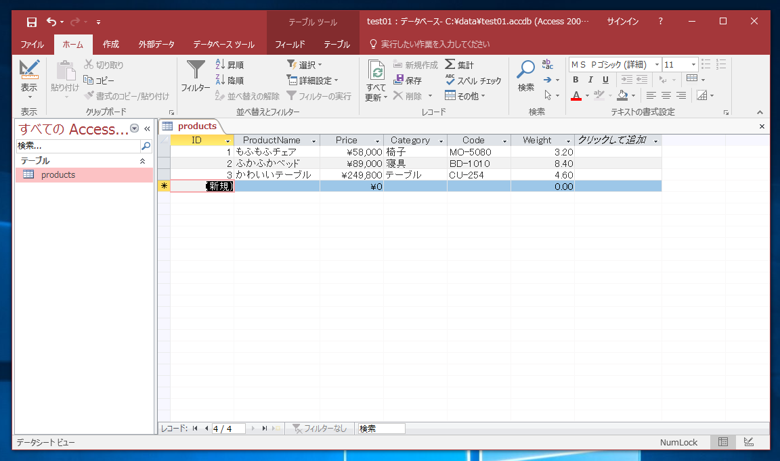Open ProductName column dropdown arrow
The height and width of the screenshot is (461, 780).
pyautogui.click(x=314, y=141)
